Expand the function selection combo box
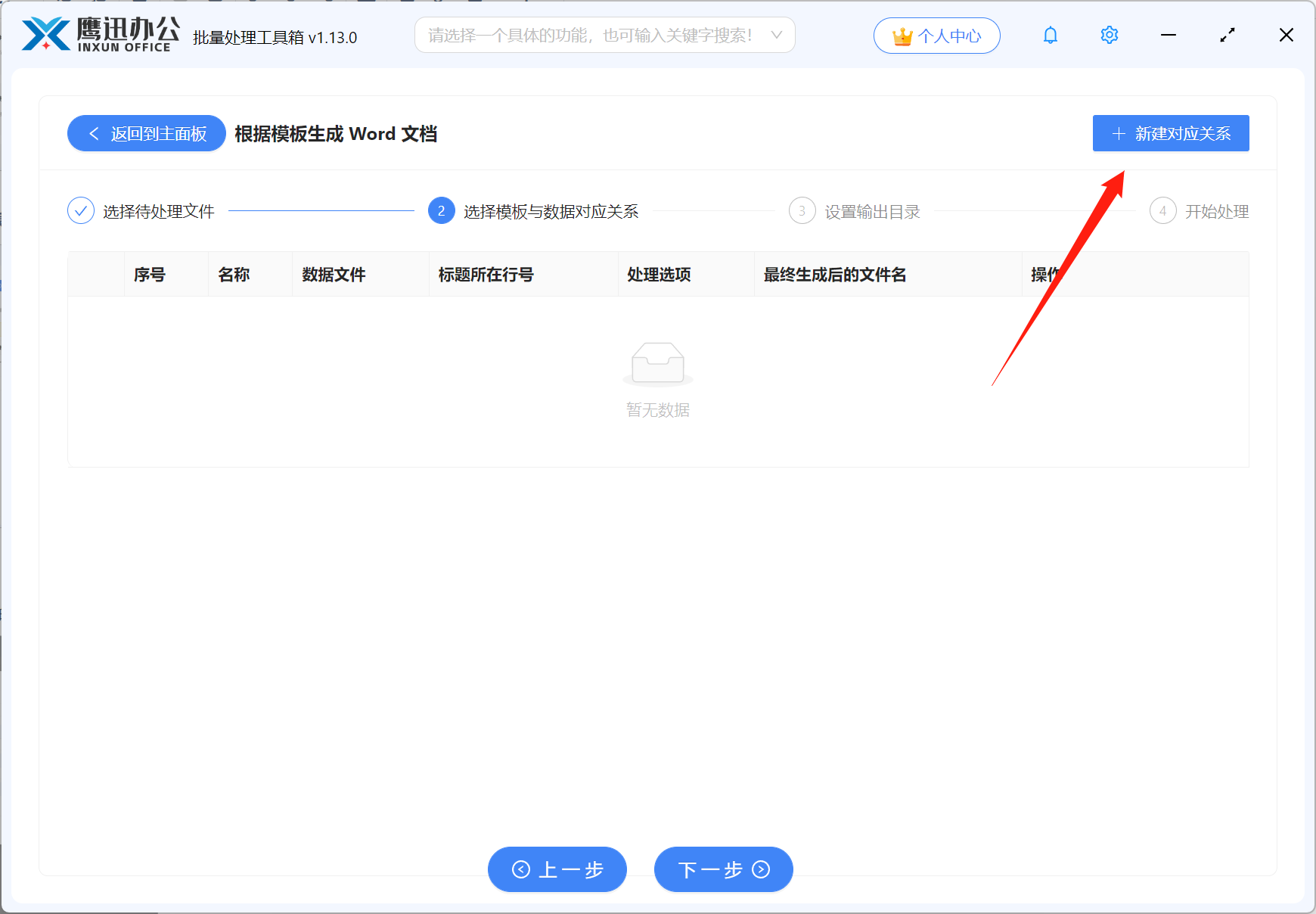 (605, 35)
